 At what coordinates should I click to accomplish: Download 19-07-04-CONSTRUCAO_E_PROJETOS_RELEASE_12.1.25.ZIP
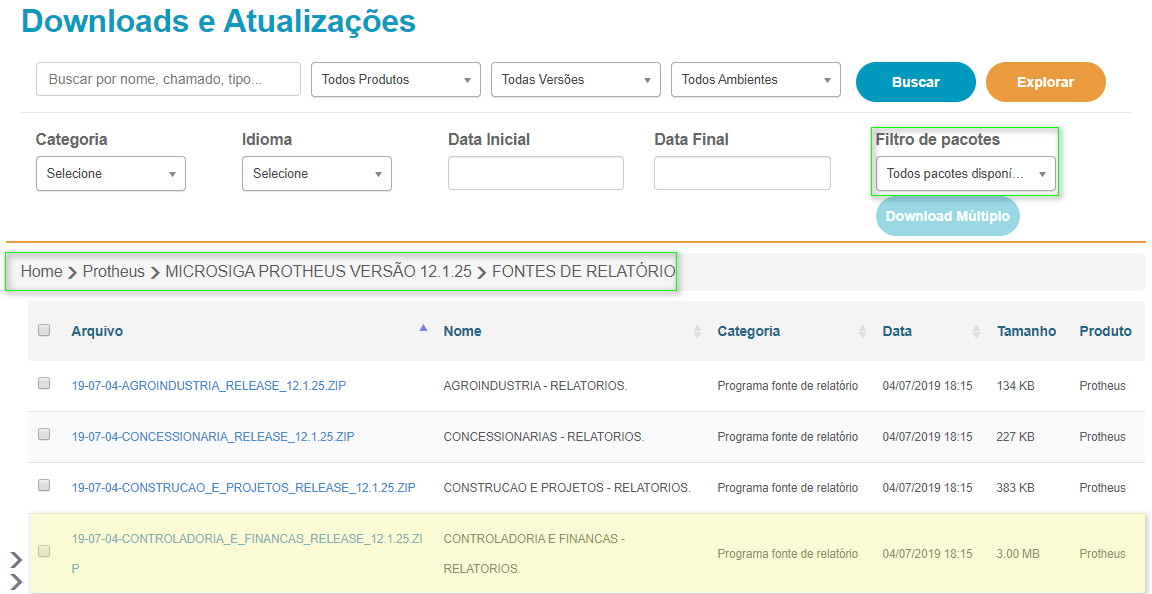coord(244,487)
